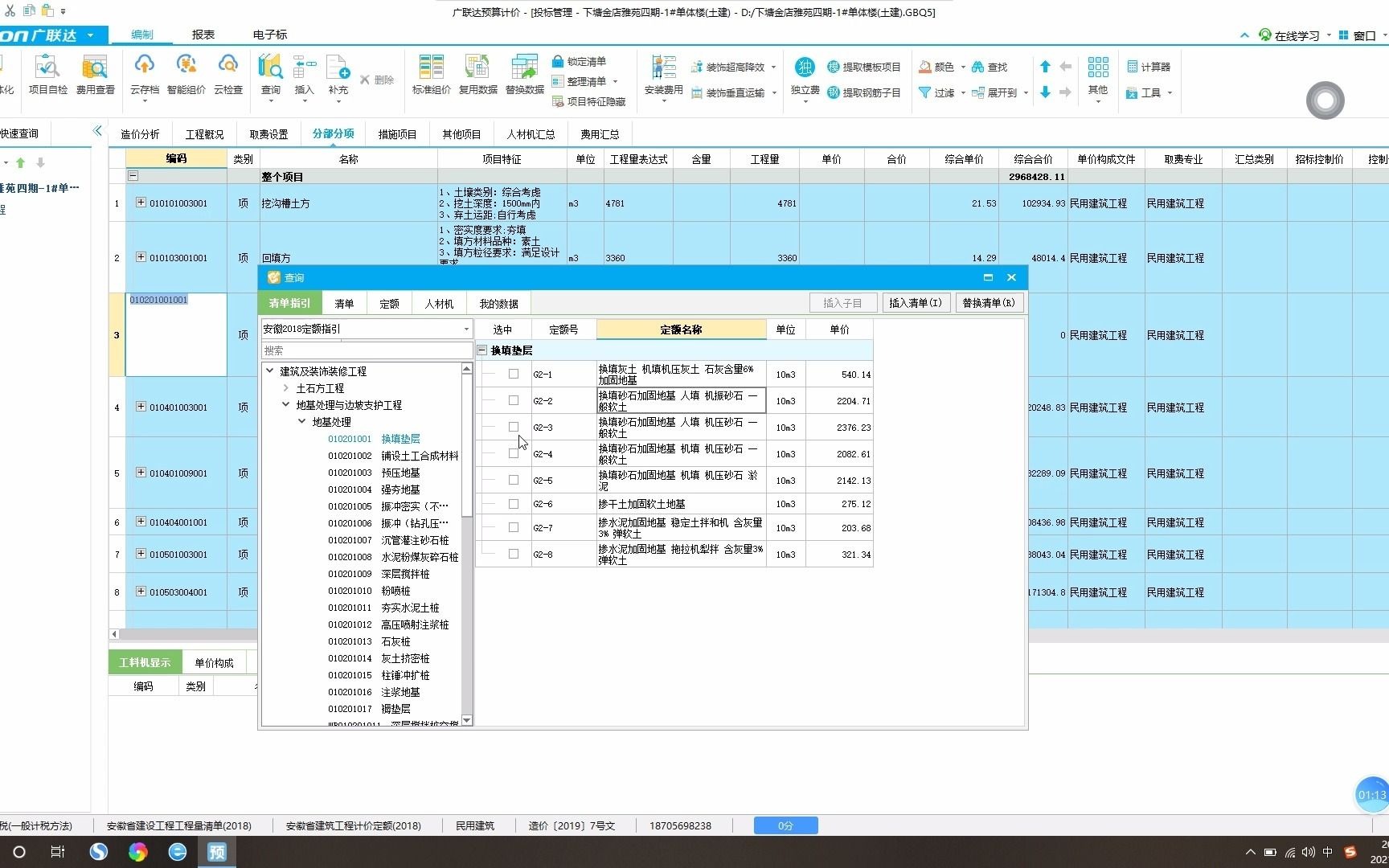Image resolution: width=1389 pixels, height=868 pixels.
Task: Open 人材机汇总 tab
Action: (x=531, y=134)
